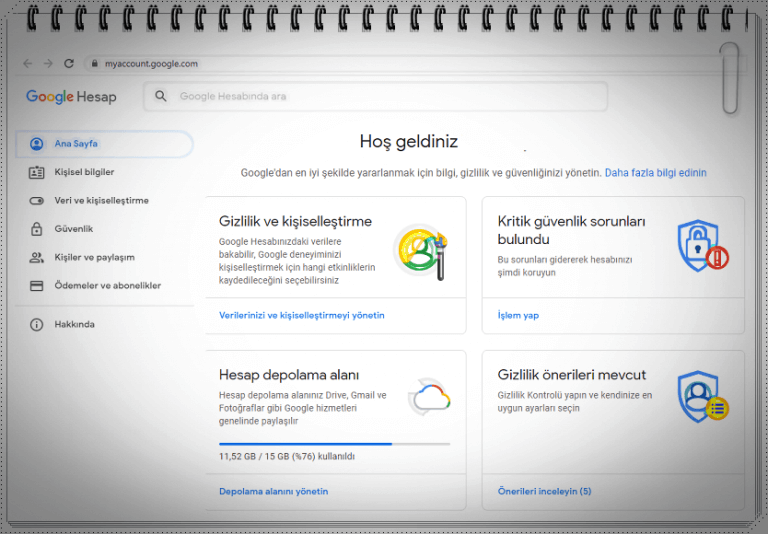
Task: Click the 'İşlem yap' link
Action: (x=518, y=316)
